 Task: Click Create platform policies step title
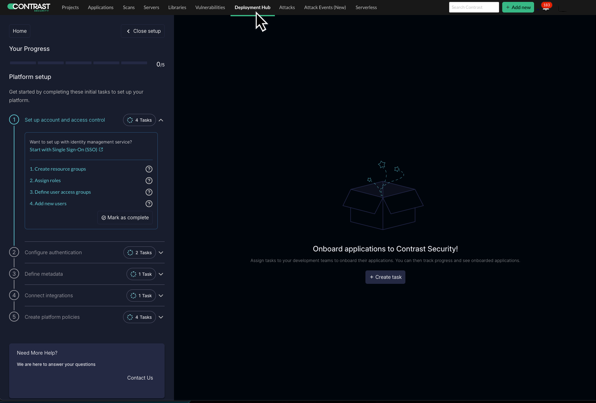click(x=52, y=317)
